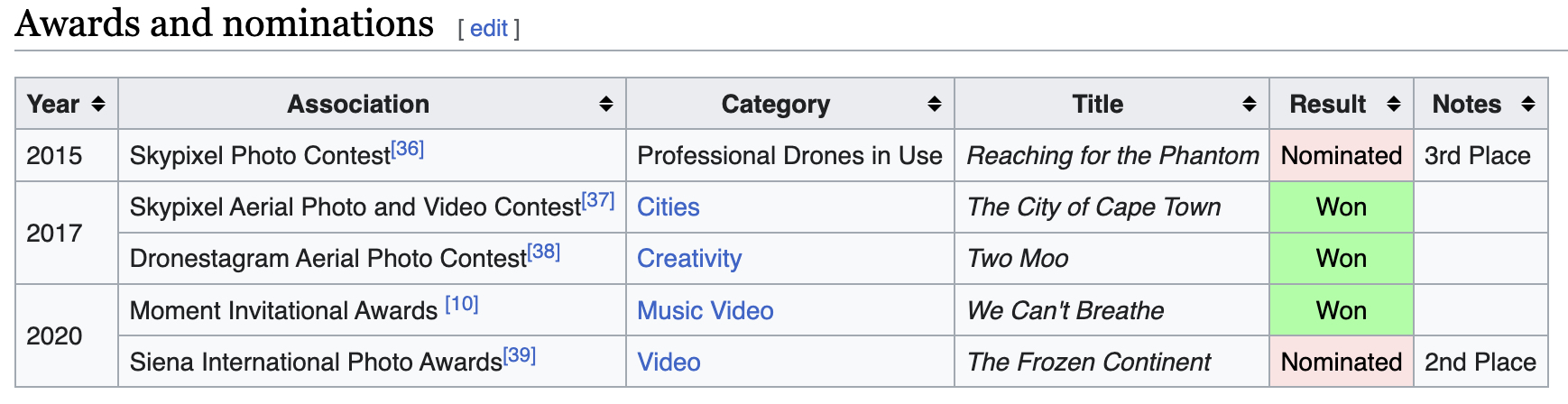Sort by Category using the arrow icon
The height and width of the screenshot is (404, 1568).
935,105
